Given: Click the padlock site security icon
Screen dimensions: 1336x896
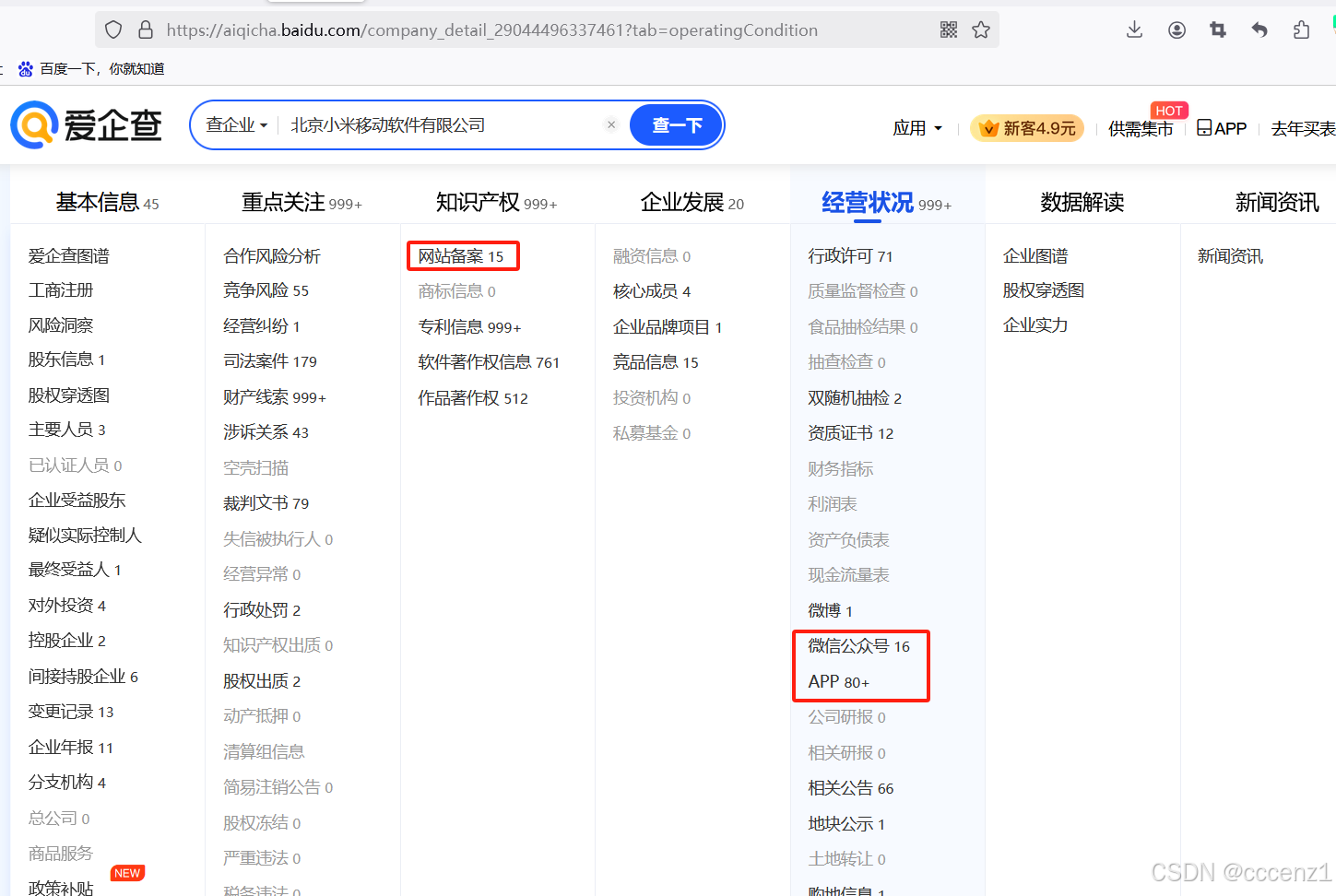Looking at the screenshot, I should (146, 30).
